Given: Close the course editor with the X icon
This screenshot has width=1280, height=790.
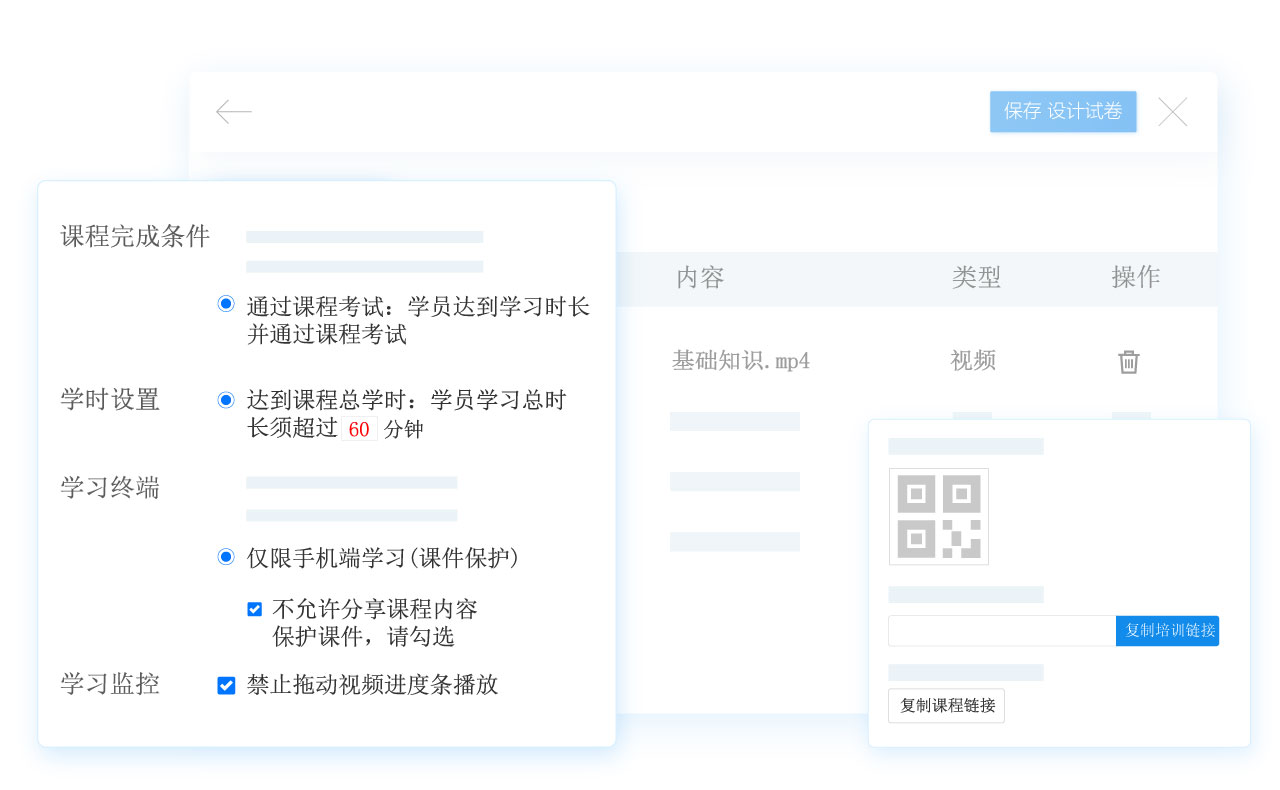Looking at the screenshot, I should click(1172, 112).
